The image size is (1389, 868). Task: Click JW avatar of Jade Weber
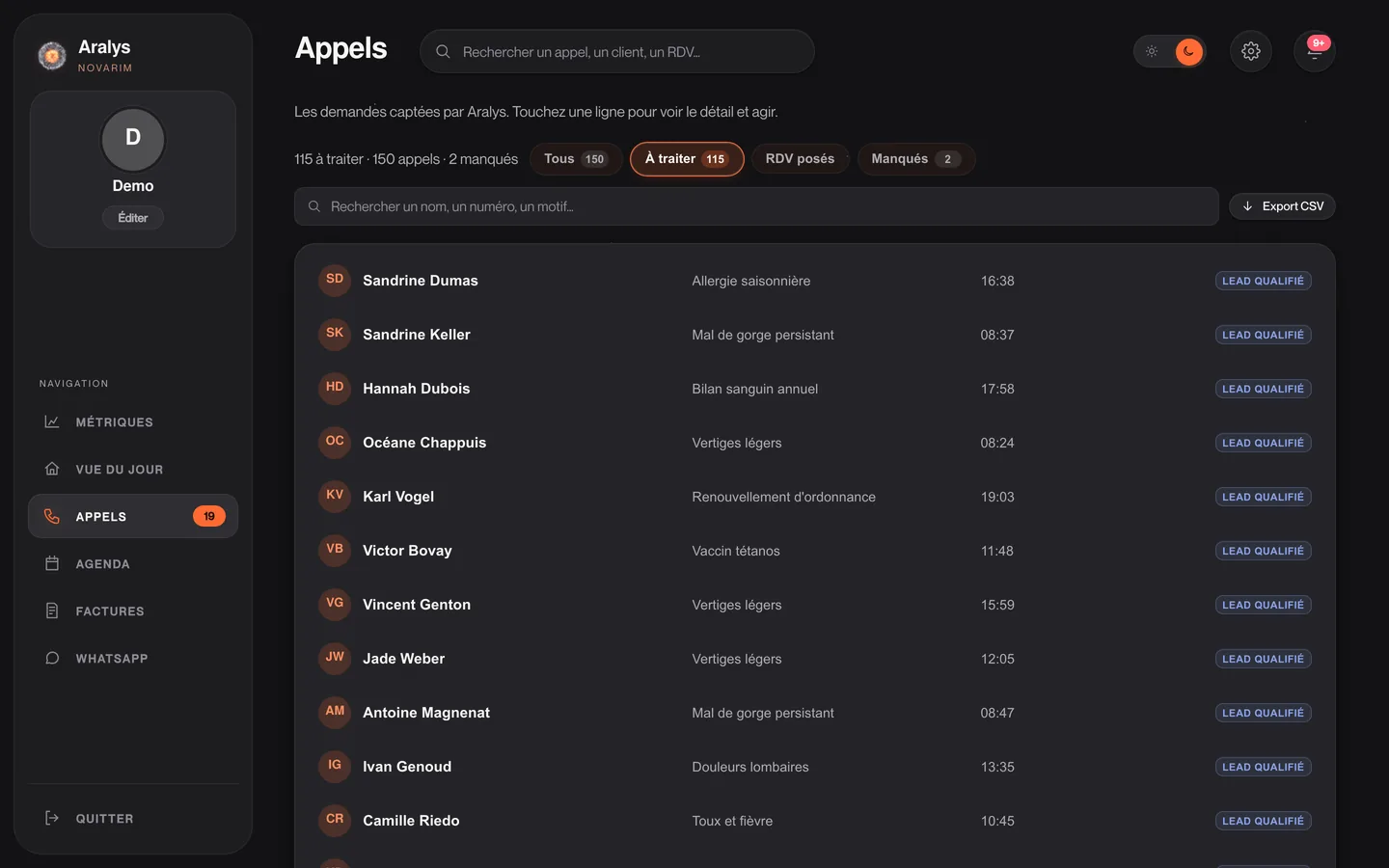pyautogui.click(x=335, y=658)
